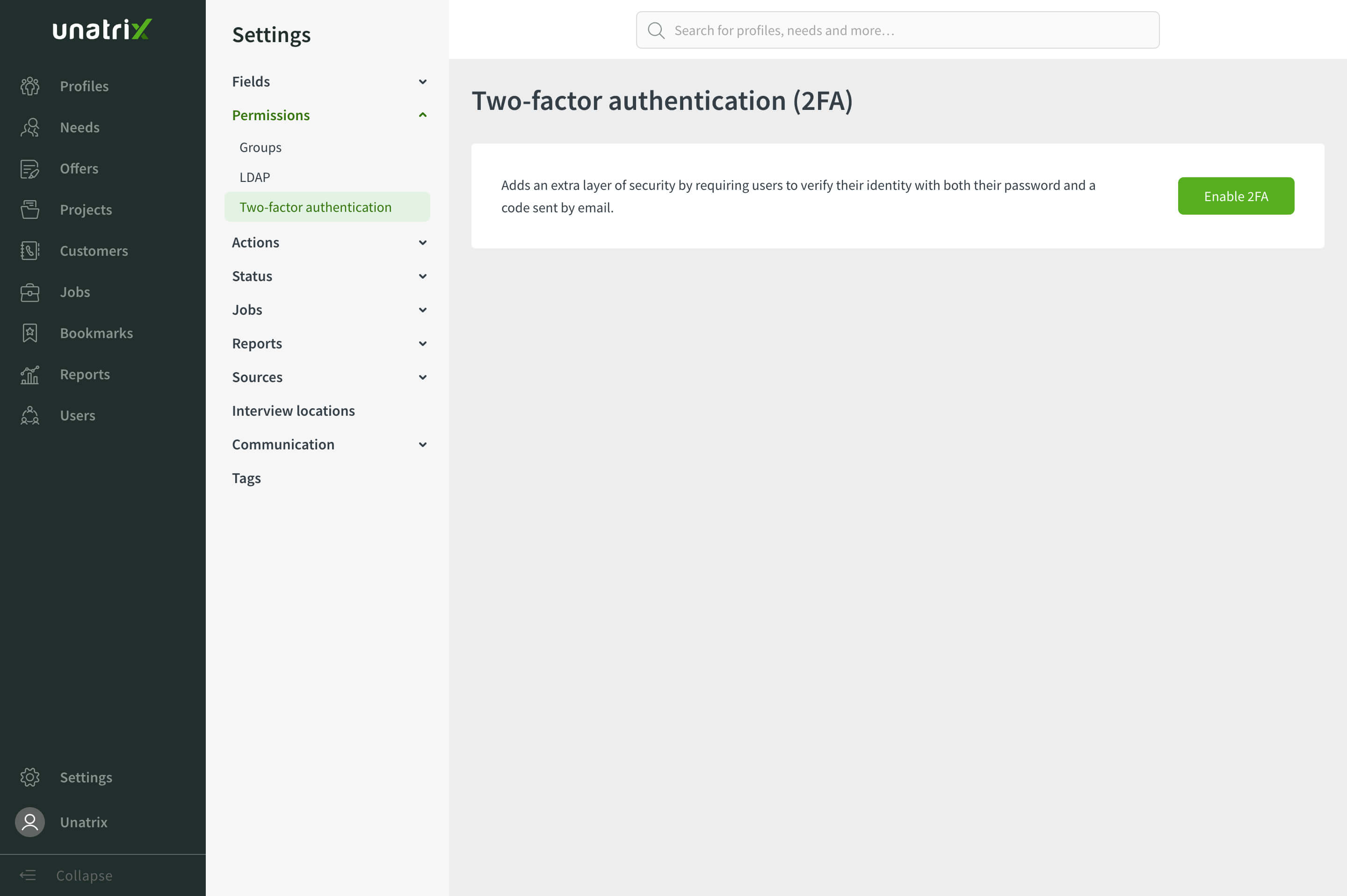The height and width of the screenshot is (896, 1347).
Task: Click the Settings gear icon
Action: 30,777
